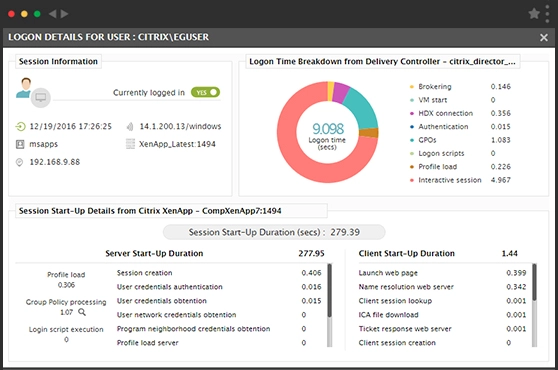The width and height of the screenshot is (558, 370).
Task: Click the yellow Brokering legend dot
Action: click(412, 86)
